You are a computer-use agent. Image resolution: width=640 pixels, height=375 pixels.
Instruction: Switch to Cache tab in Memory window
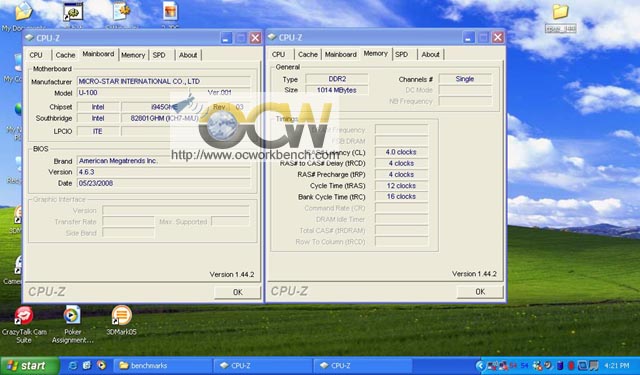point(308,54)
